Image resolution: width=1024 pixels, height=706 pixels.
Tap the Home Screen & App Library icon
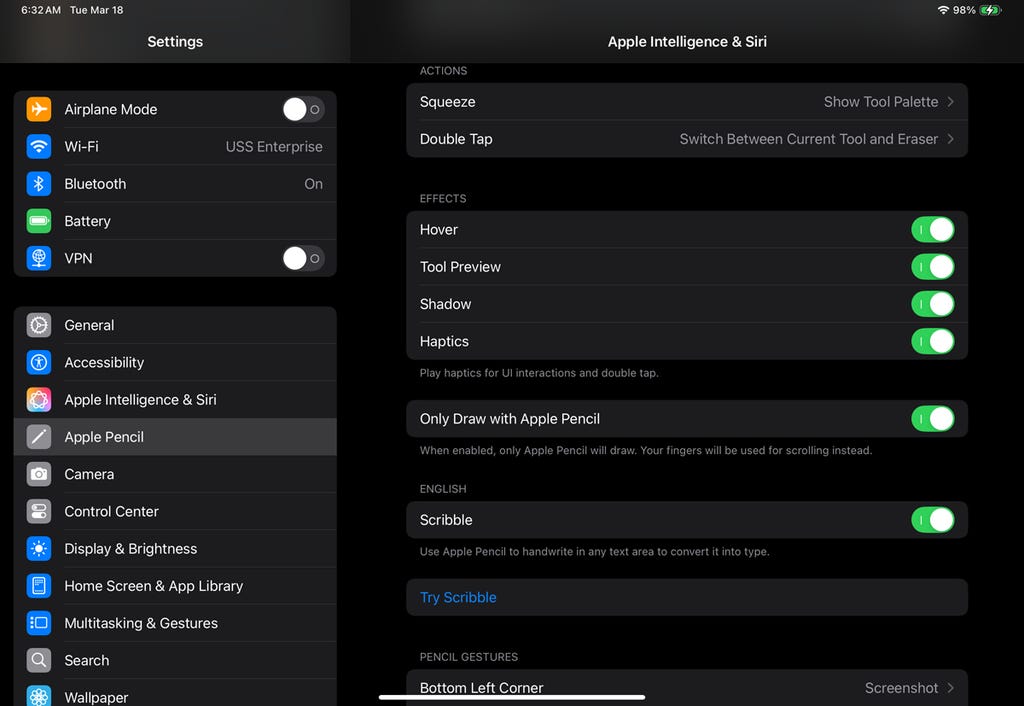(x=39, y=586)
